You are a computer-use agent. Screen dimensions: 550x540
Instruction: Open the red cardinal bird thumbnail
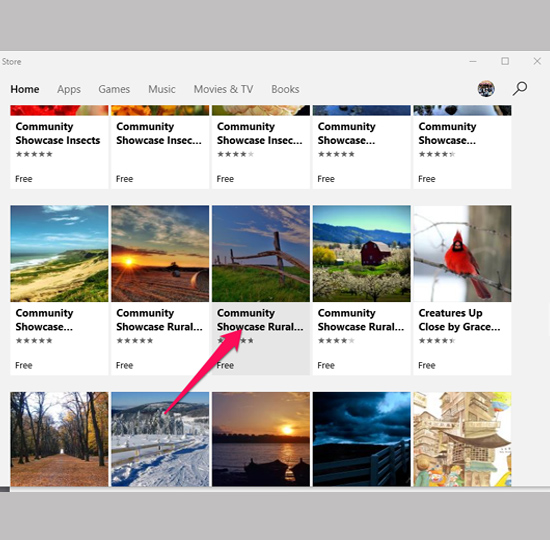point(462,254)
